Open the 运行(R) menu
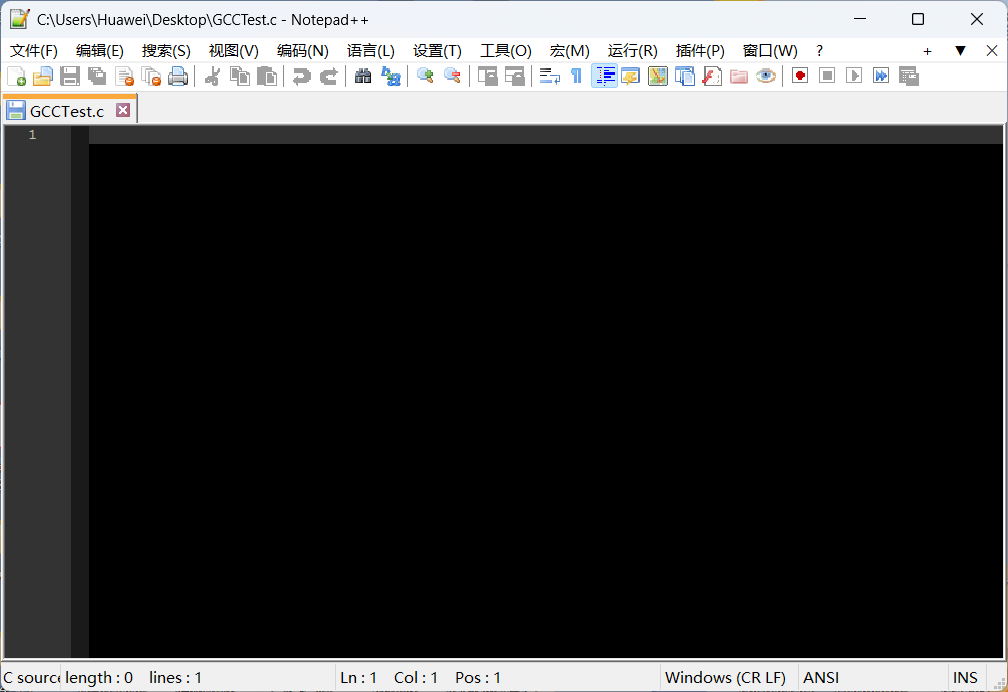 coord(633,51)
